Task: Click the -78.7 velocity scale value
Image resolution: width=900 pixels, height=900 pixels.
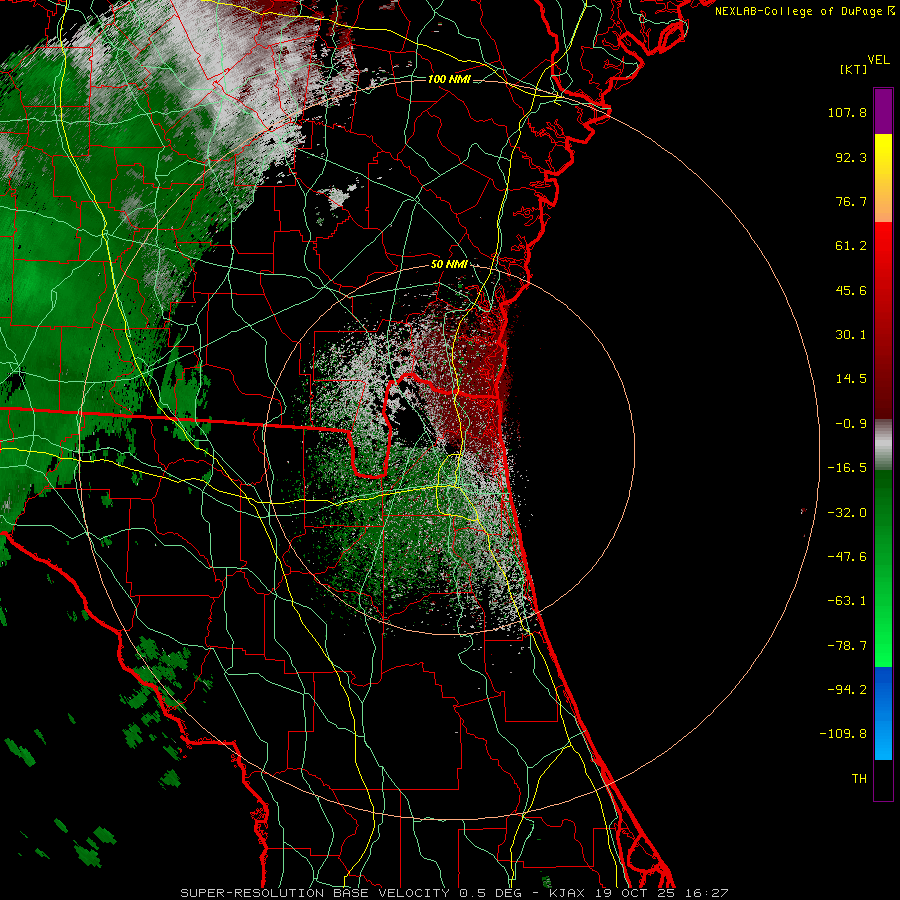Action: point(847,646)
